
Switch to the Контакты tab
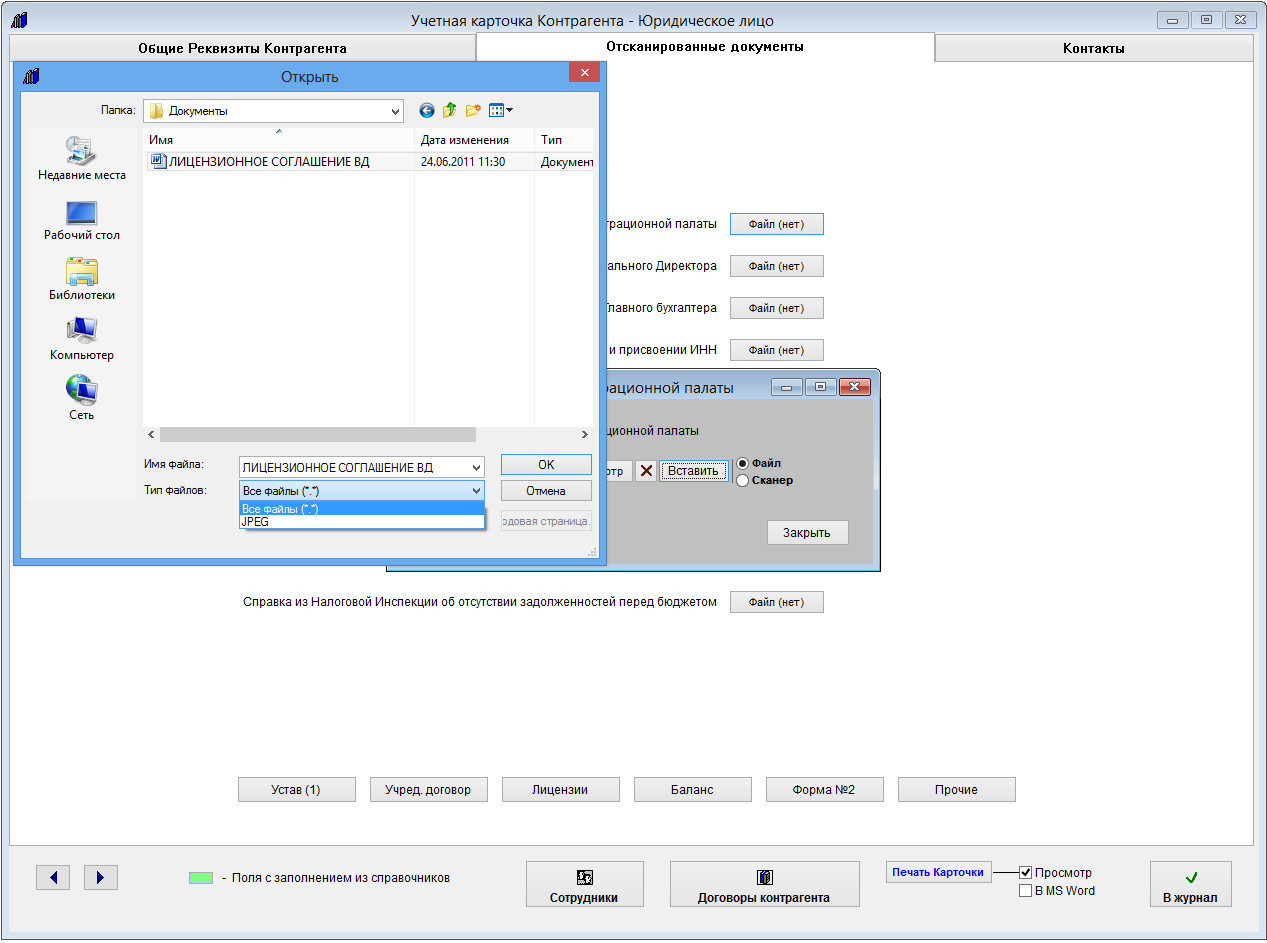tap(1094, 48)
